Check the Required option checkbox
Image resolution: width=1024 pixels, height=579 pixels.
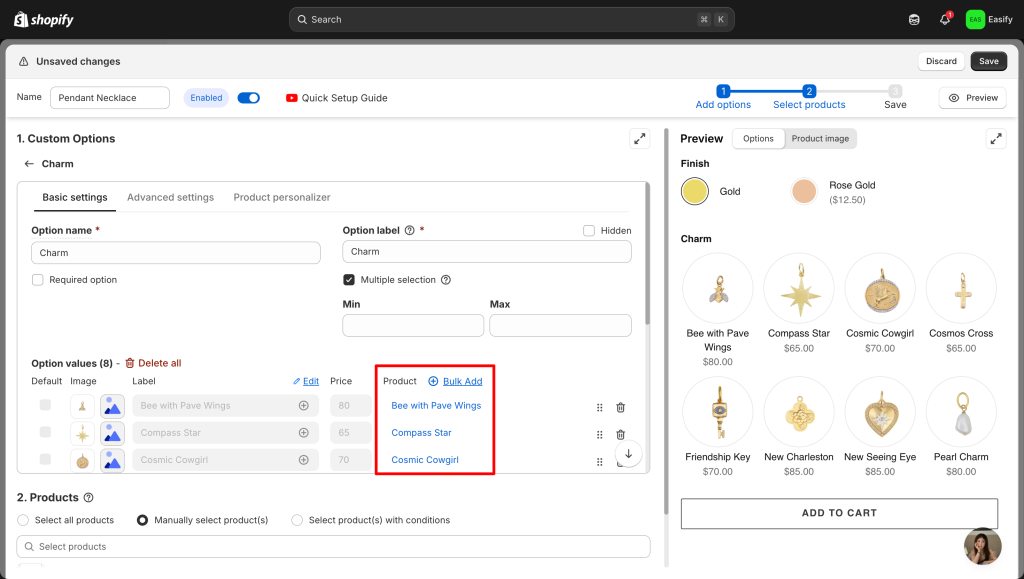click(x=37, y=280)
